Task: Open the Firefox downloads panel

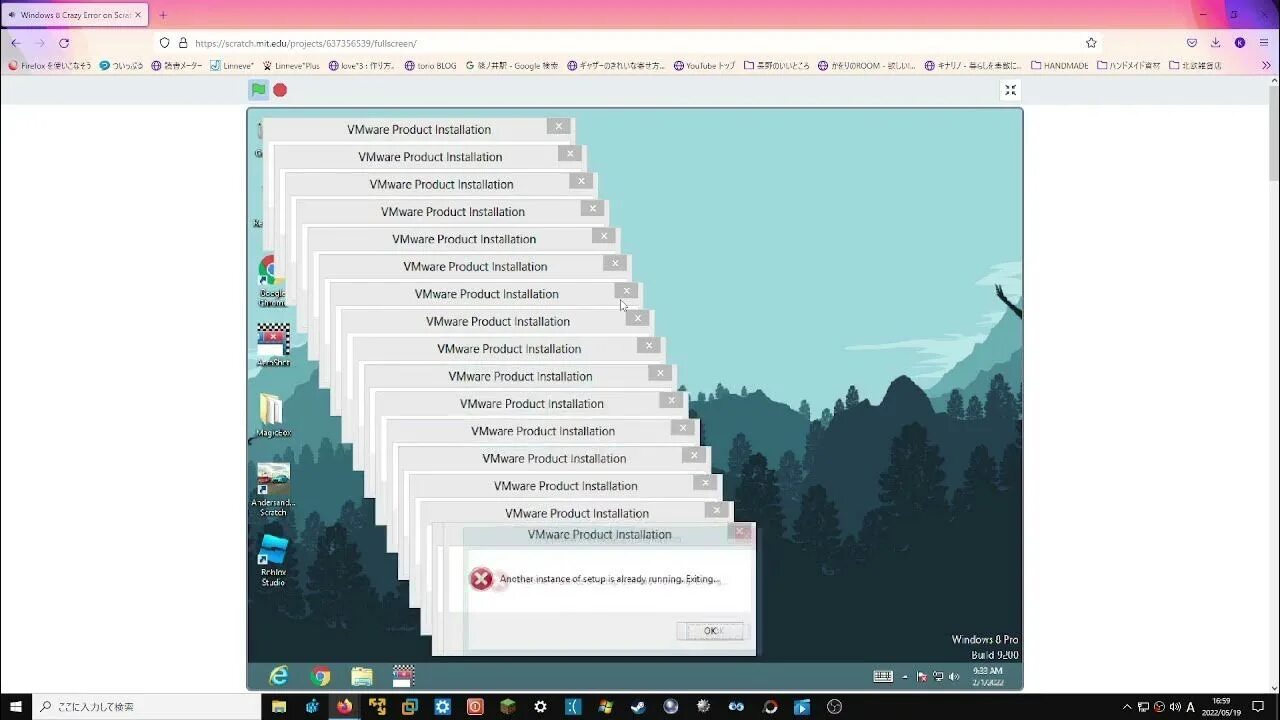Action: pos(1216,43)
